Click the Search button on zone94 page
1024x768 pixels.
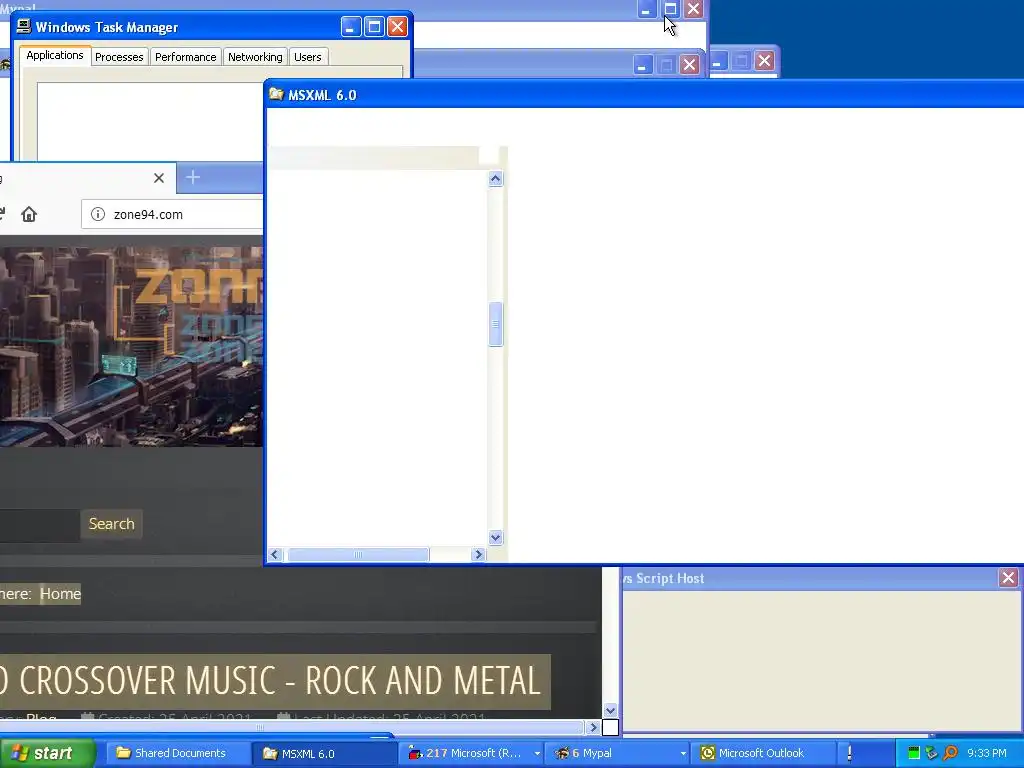112,524
